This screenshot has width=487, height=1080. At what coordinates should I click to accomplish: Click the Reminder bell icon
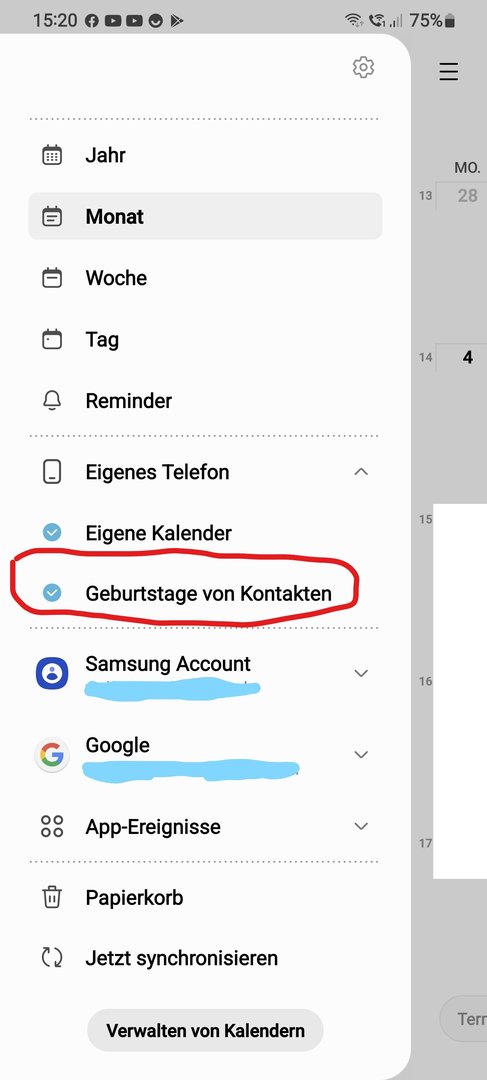tap(52, 400)
